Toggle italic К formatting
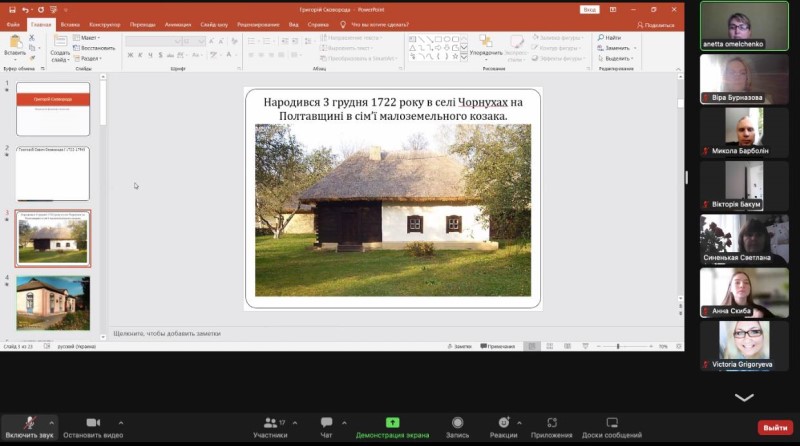The image size is (800, 446). [140, 55]
